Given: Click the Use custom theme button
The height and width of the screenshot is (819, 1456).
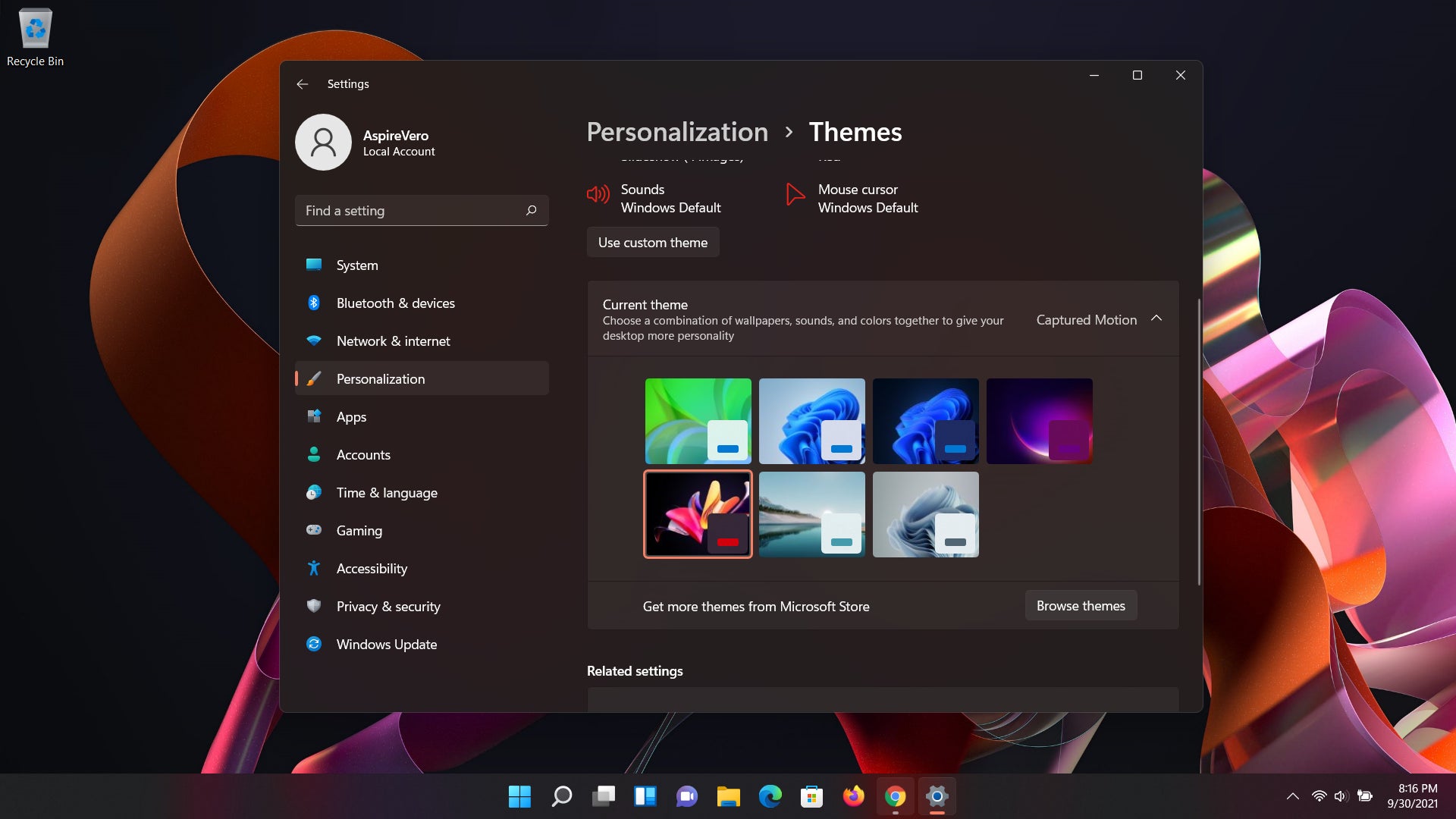Looking at the screenshot, I should point(653,242).
